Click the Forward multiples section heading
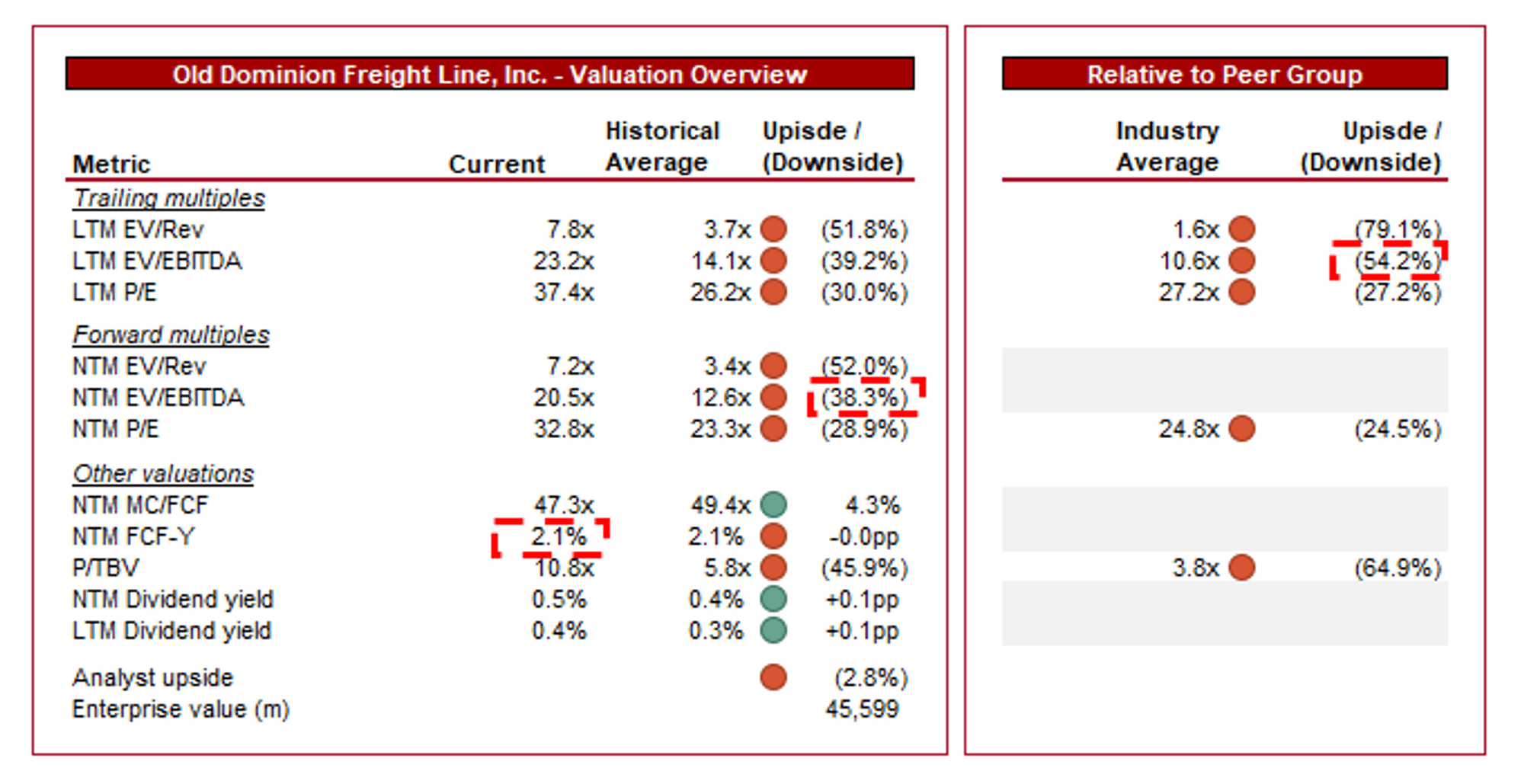The height and width of the screenshot is (784, 1524). [171, 334]
